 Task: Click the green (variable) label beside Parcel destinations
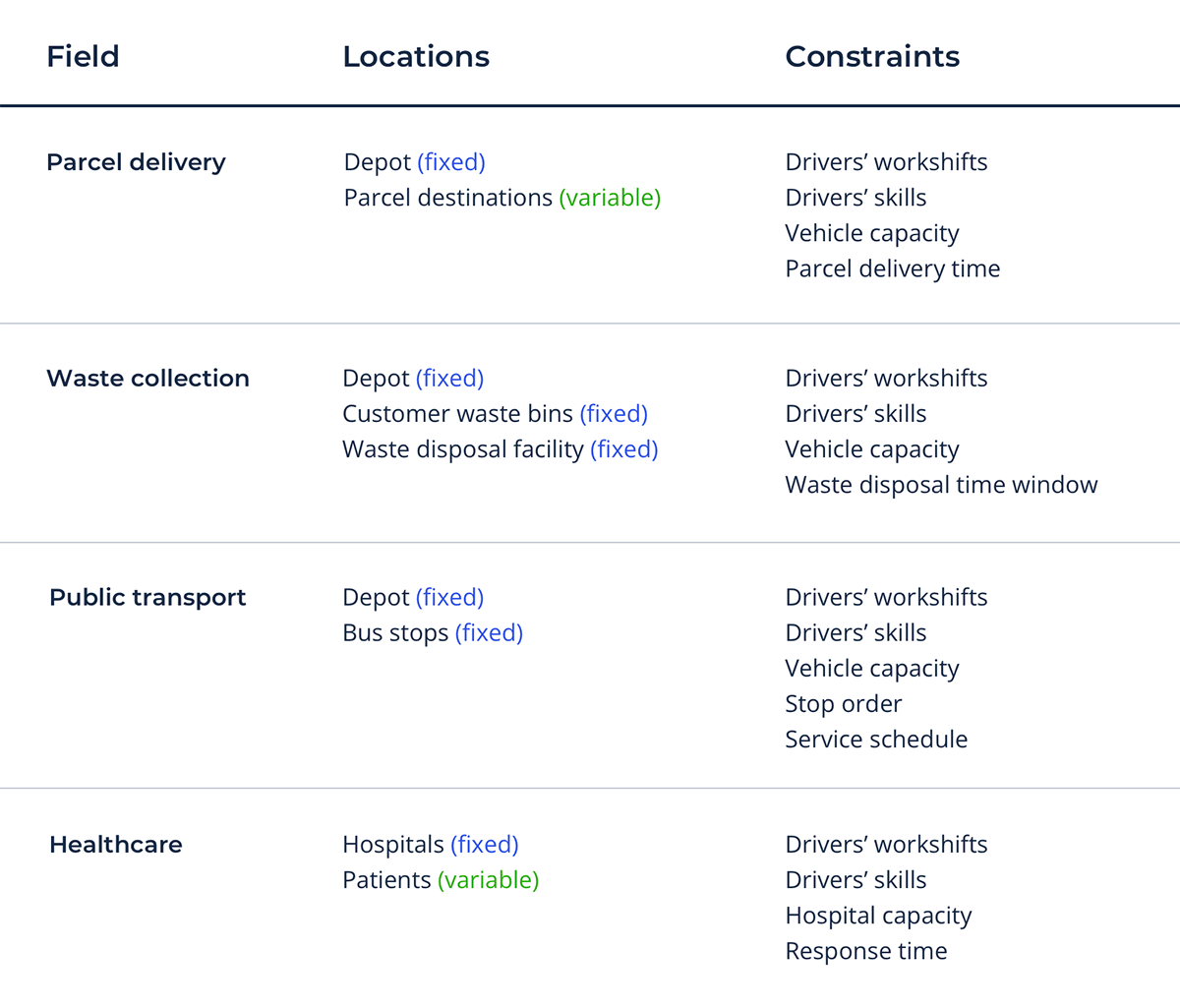click(x=610, y=198)
